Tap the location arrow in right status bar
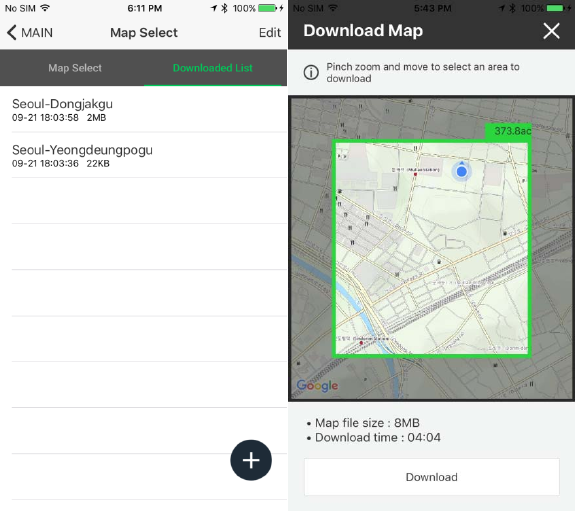 (x=502, y=8)
